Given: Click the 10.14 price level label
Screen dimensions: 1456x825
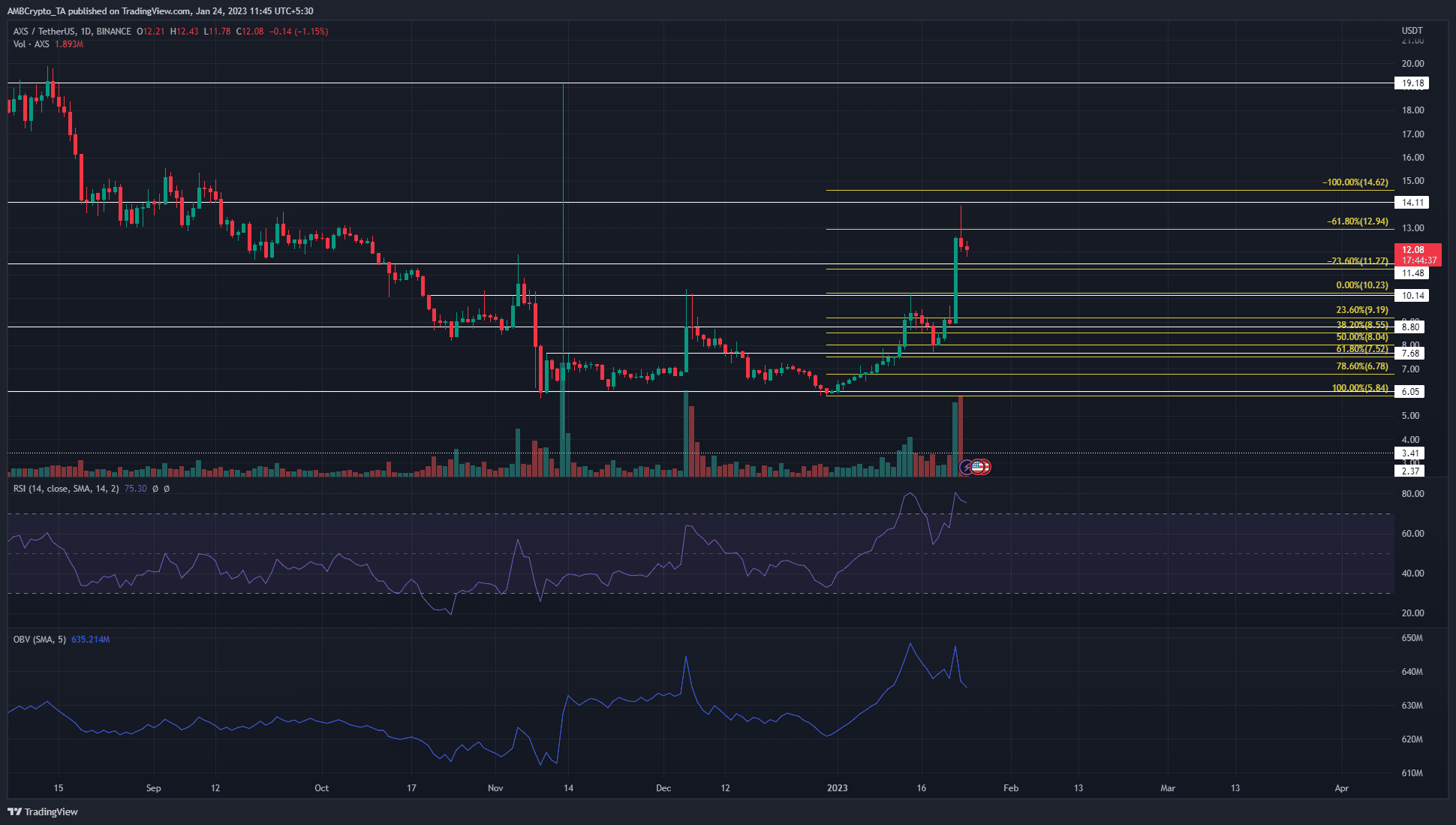Looking at the screenshot, I should click(1412, 296).
